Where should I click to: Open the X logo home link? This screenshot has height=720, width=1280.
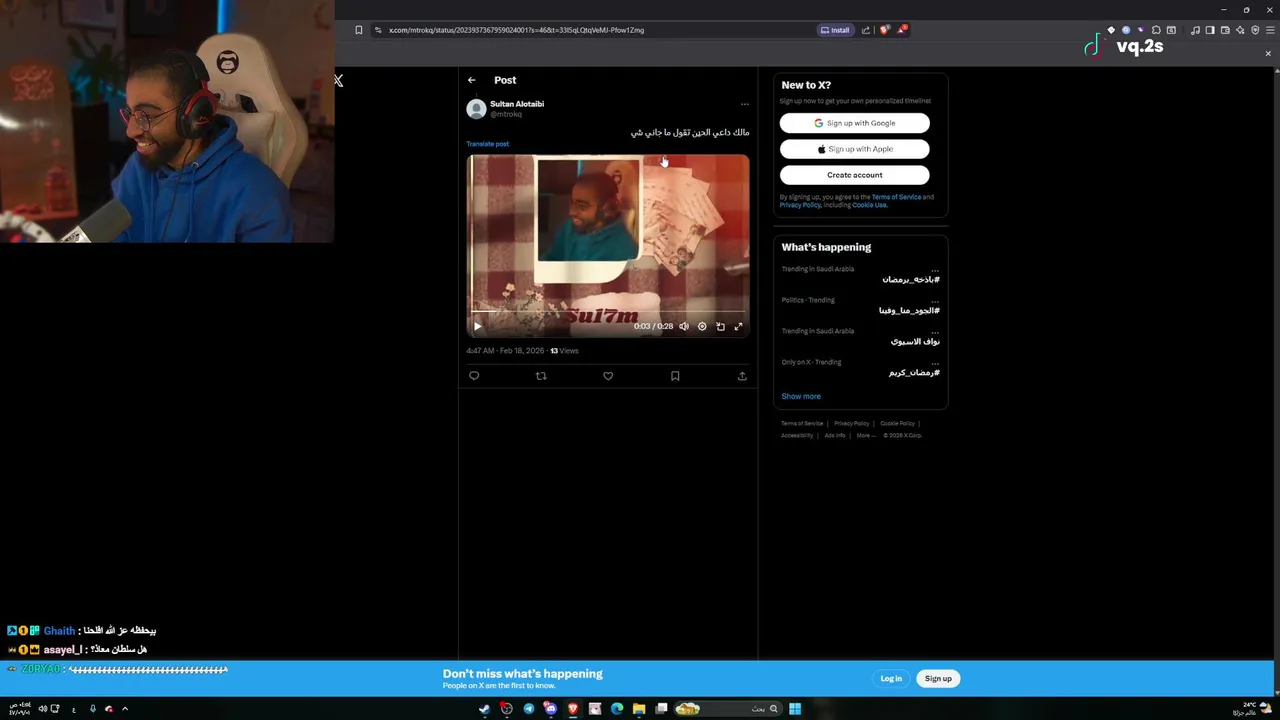coord(338,80)
